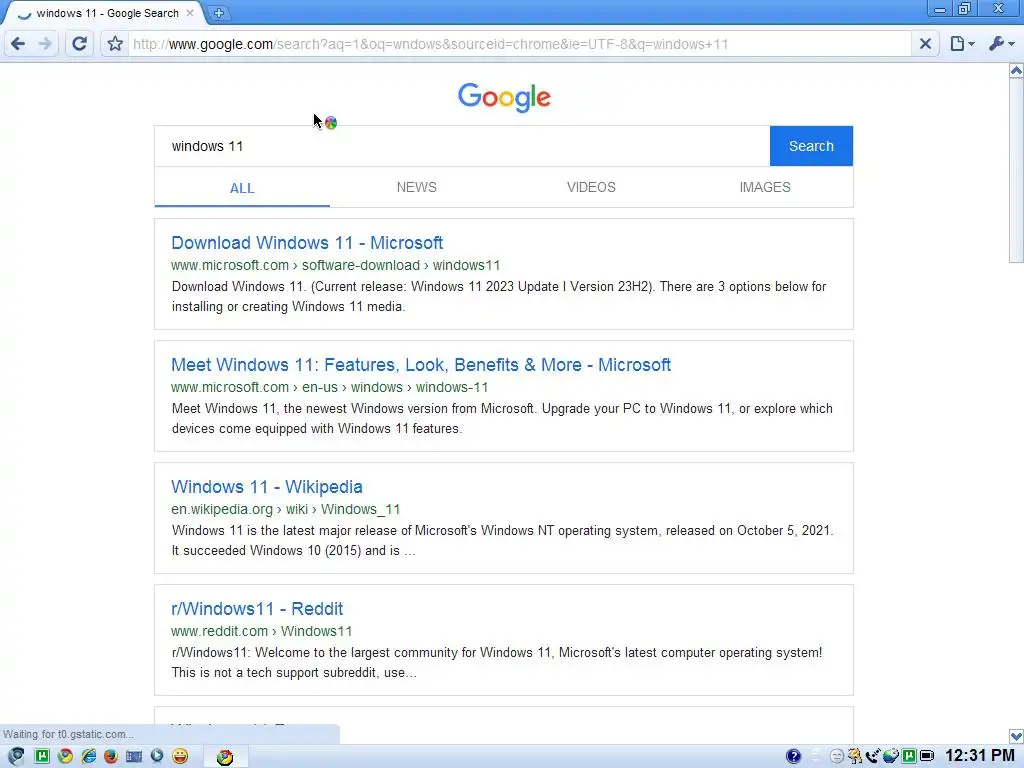Open the film strip video app icon
This screenshot has height=768, width=1024.
(134, 756)
